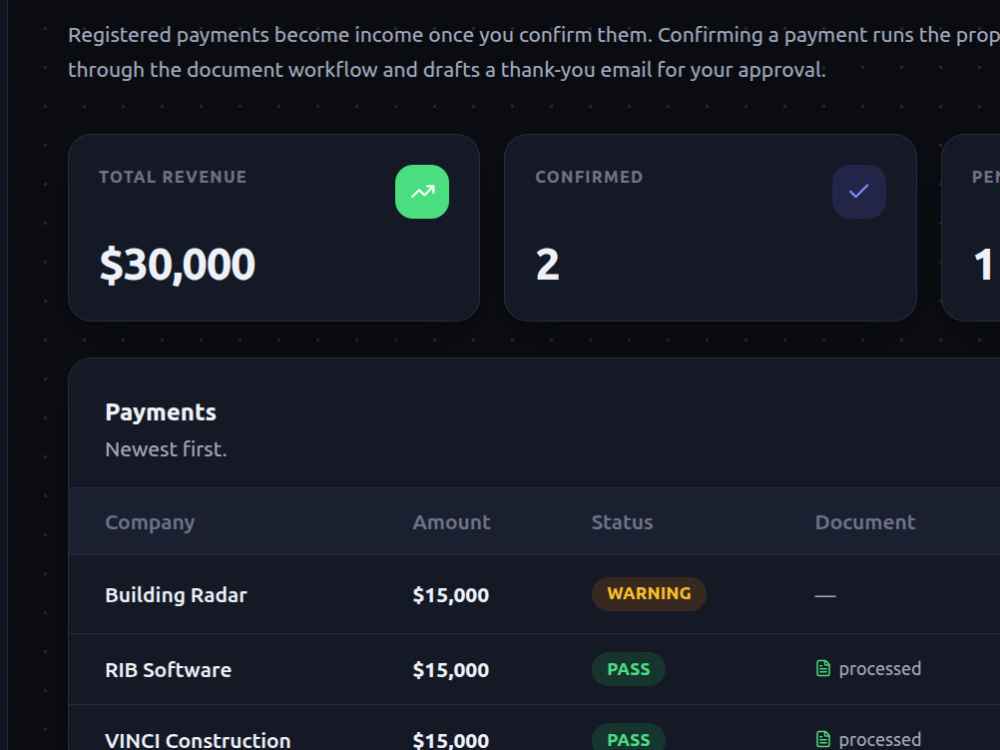Click RIB Software's $15,000 amount
The width and height of the screenshot is (1000, 750).
pyautogui.click(x=451, y=670)
